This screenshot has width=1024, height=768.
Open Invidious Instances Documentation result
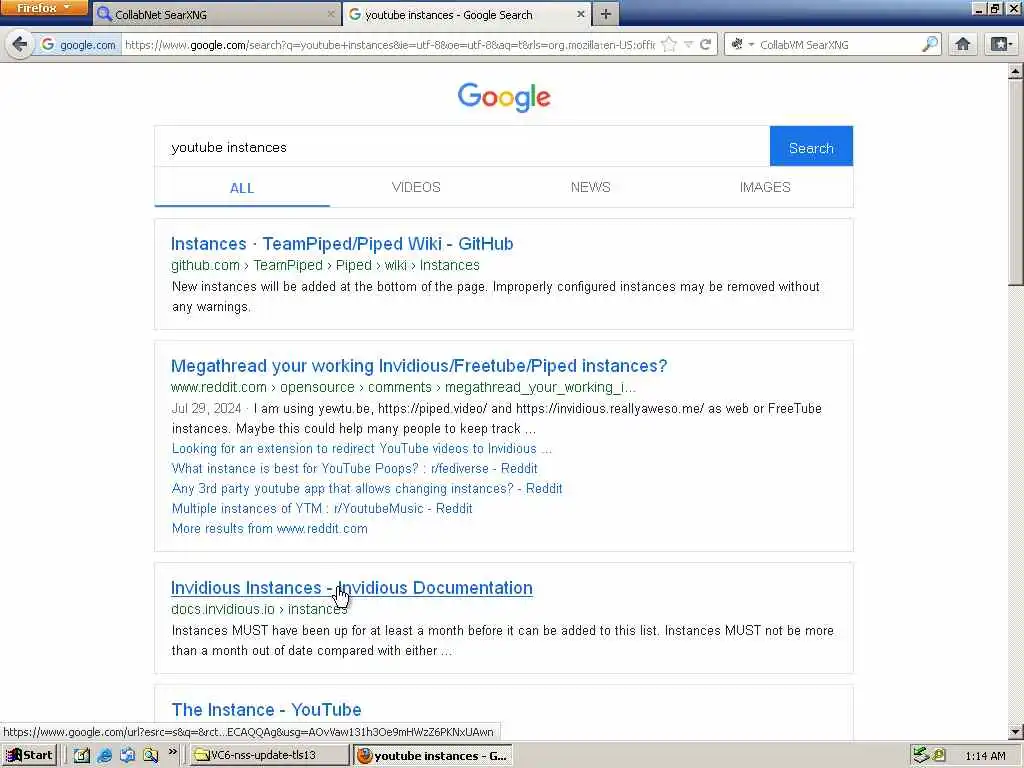(351, 588)
